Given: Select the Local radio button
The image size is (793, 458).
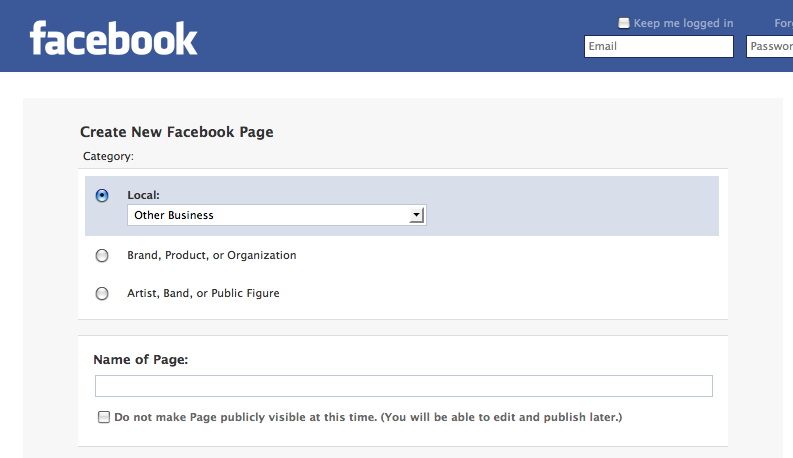Looking at the screenshot, I should [x=102, y=196].
